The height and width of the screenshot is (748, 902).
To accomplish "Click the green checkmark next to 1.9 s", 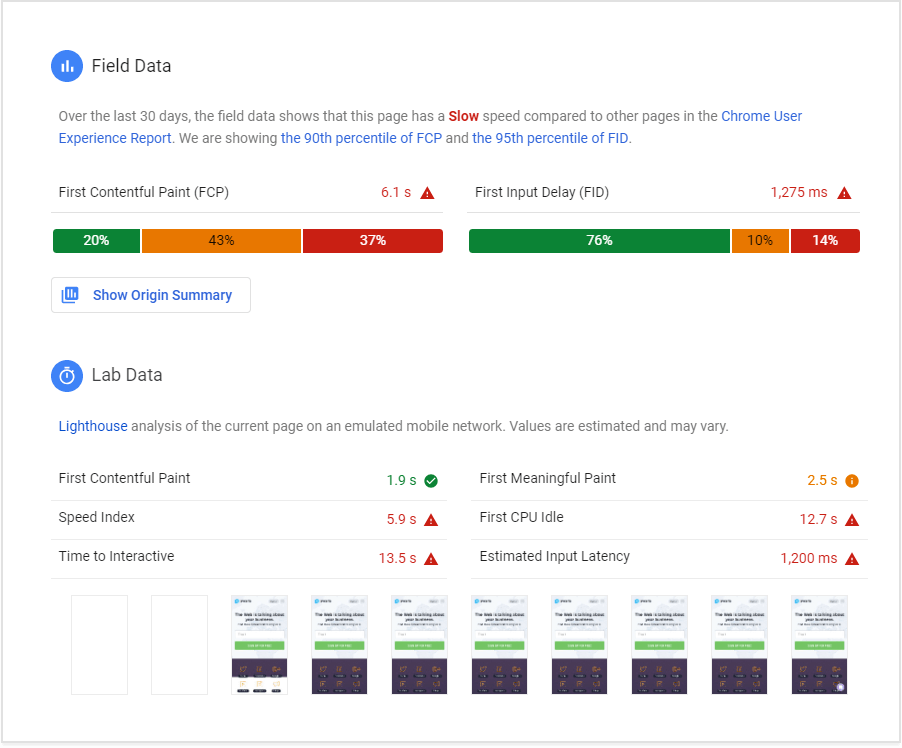I will coord(430,480).
